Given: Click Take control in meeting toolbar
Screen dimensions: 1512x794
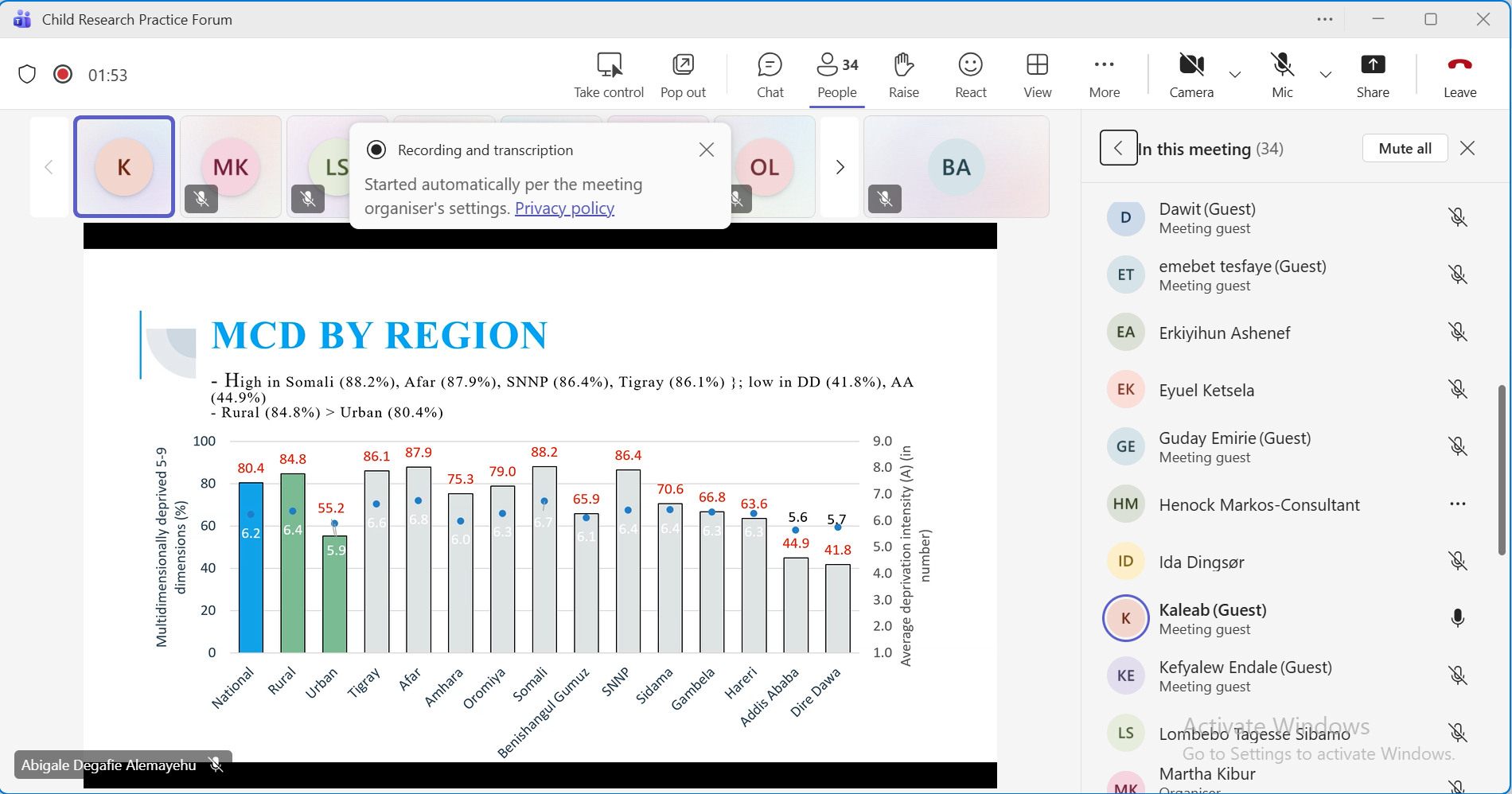Looking at the screenshot, I should (609, 75).
